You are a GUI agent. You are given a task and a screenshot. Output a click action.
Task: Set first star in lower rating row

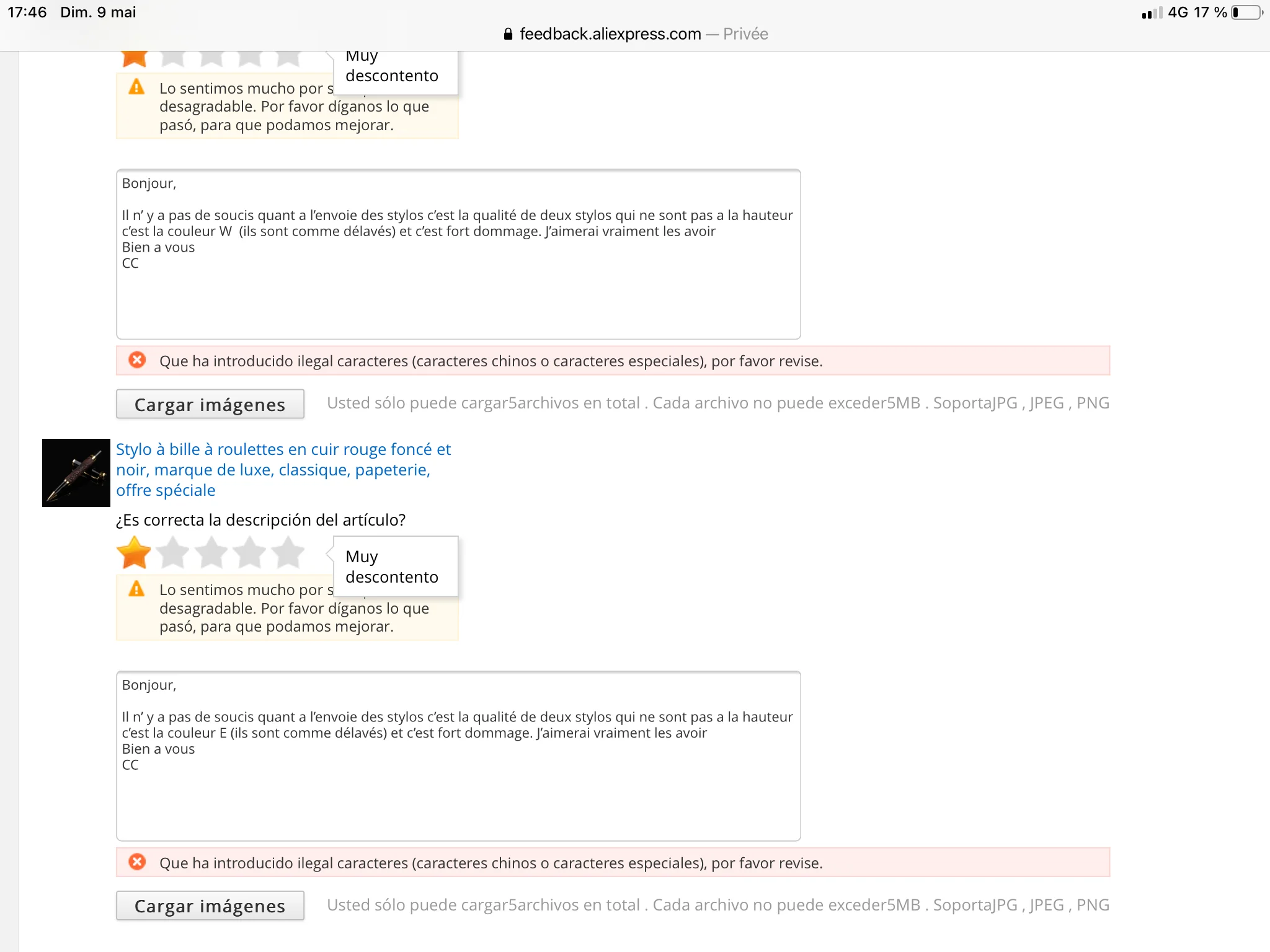tap(134, 553)
